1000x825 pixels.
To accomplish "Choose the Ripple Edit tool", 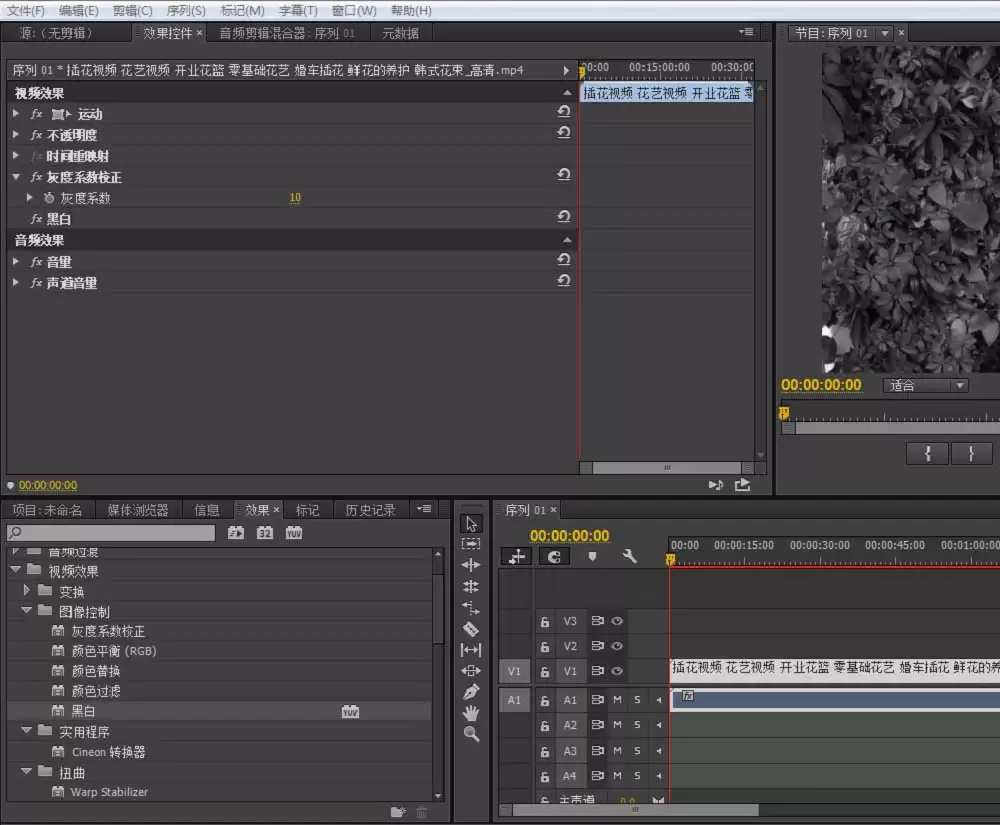I will [471, 565].
